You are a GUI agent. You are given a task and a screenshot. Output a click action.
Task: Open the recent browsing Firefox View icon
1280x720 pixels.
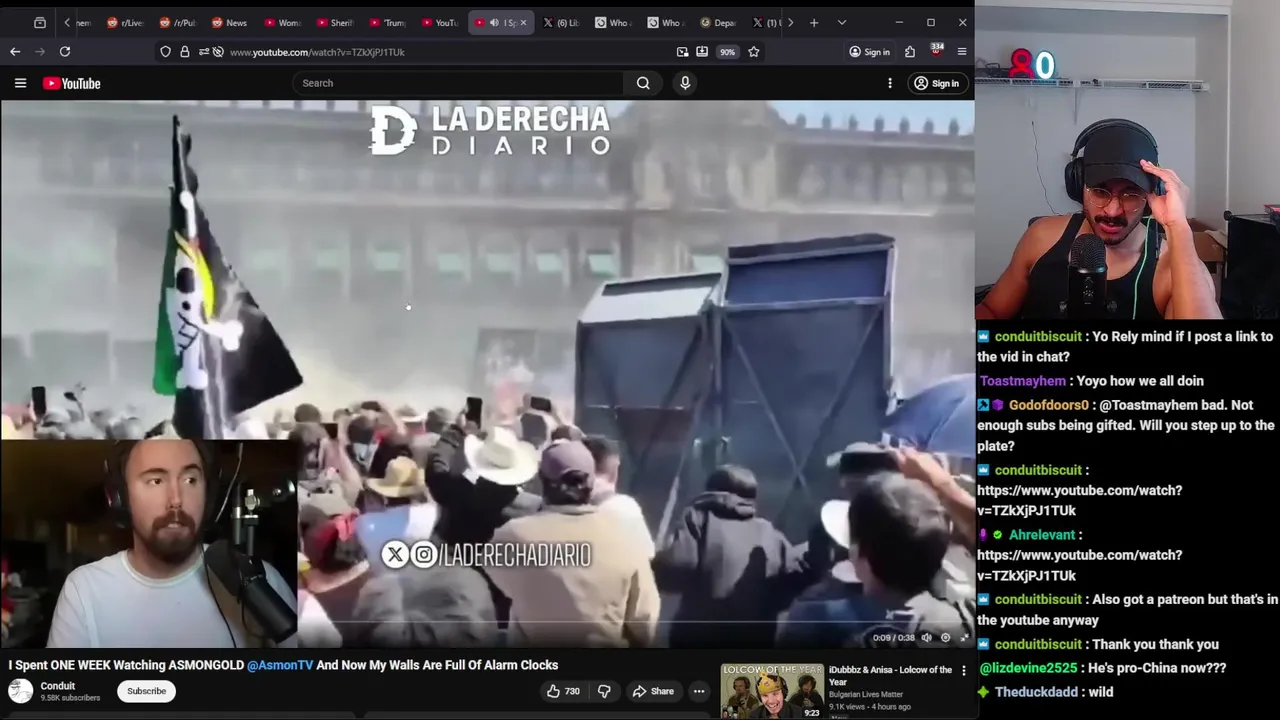[40, 22]
